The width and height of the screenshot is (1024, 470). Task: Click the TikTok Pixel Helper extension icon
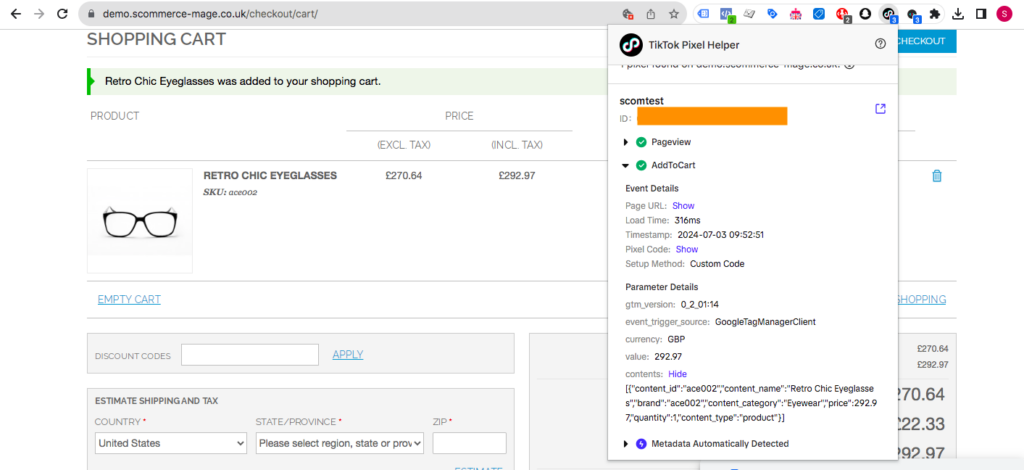[x=888, y=14]
